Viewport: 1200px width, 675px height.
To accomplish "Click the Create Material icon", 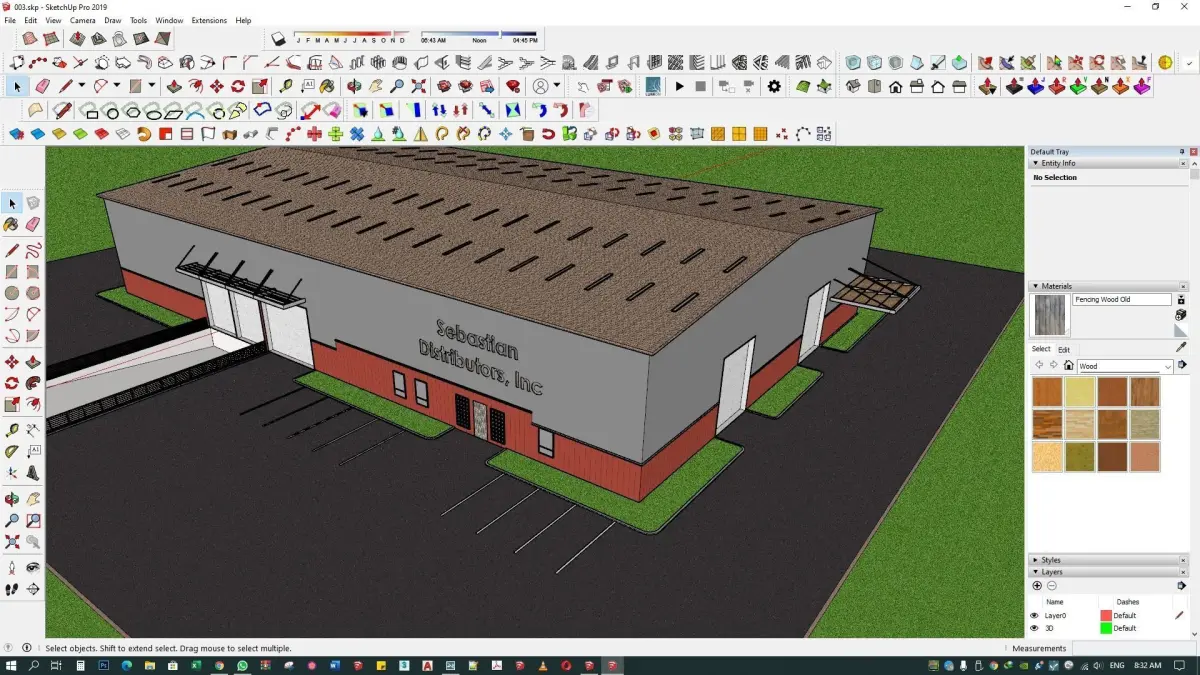I will pyautogui.click(x=1181, y=314).
